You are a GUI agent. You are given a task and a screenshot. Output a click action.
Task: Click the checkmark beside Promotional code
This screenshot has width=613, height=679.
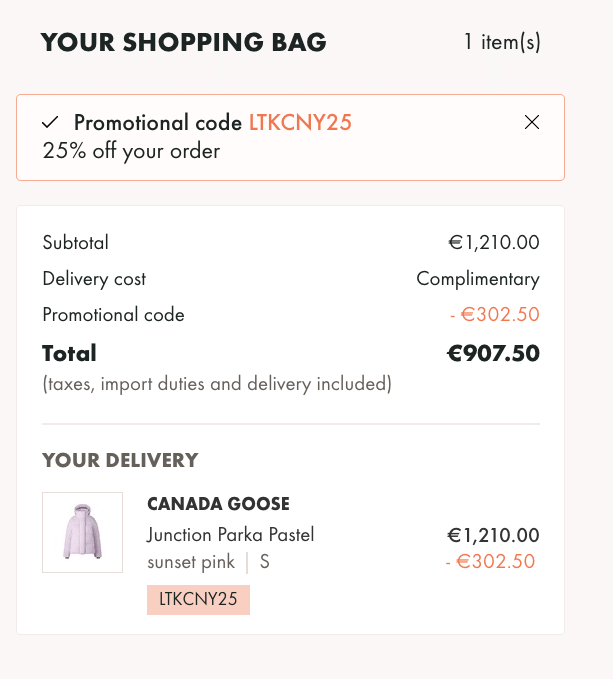50,123
